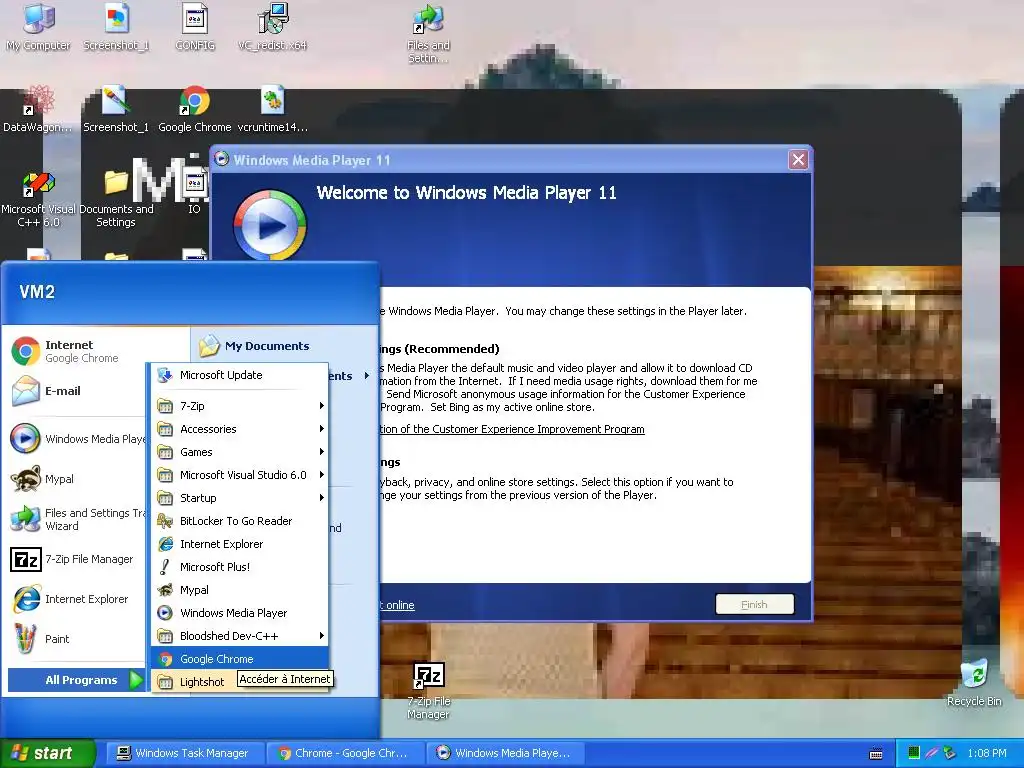This screenshot has width=1024, height=768.
Task: Open Google Chrome desktop shortcut
Action: coord(195,110)
